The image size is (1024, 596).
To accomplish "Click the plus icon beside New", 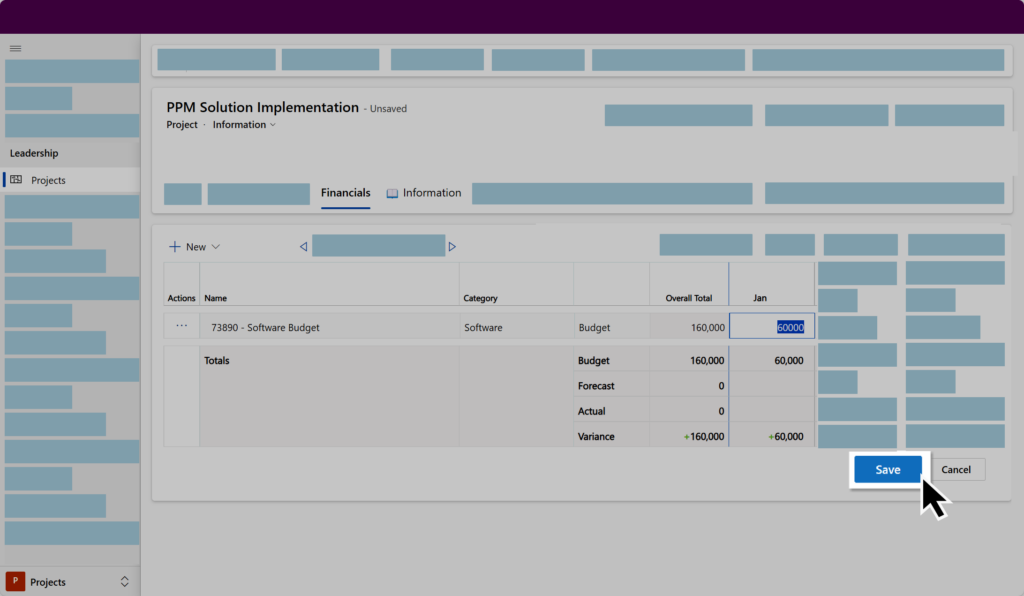I will click(x=174, y=247).
